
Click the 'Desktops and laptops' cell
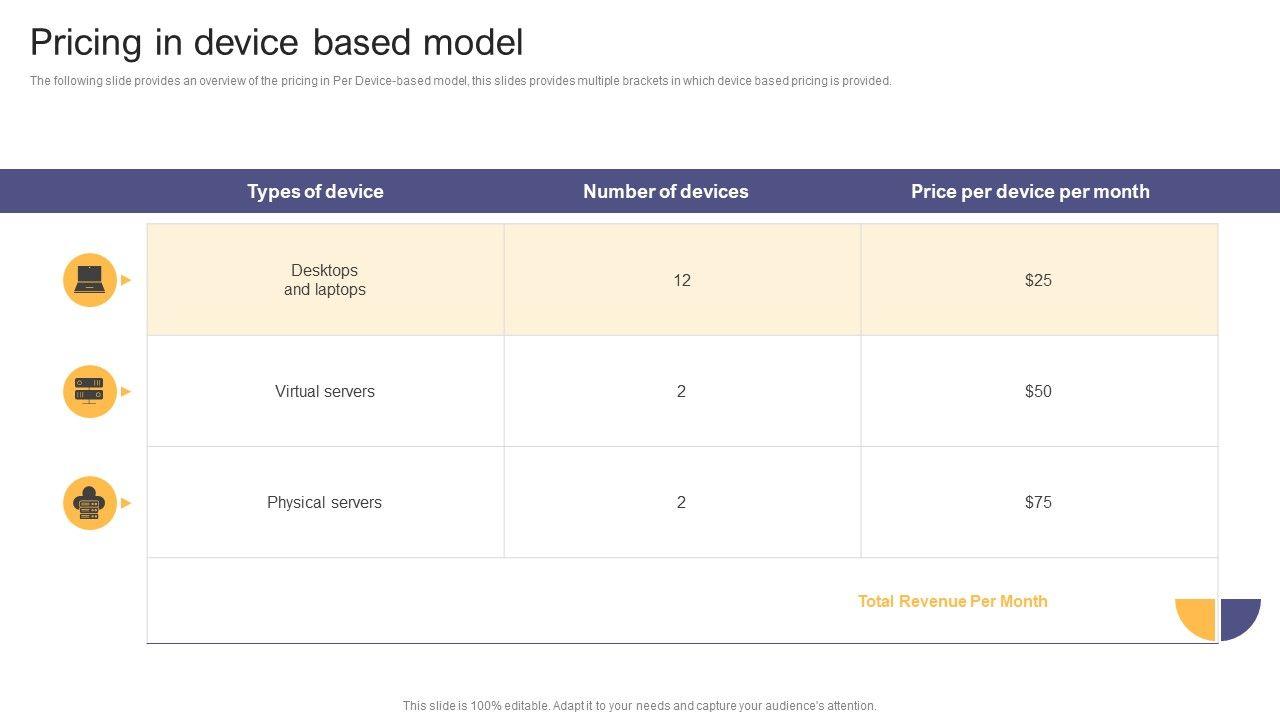[325, 280]
